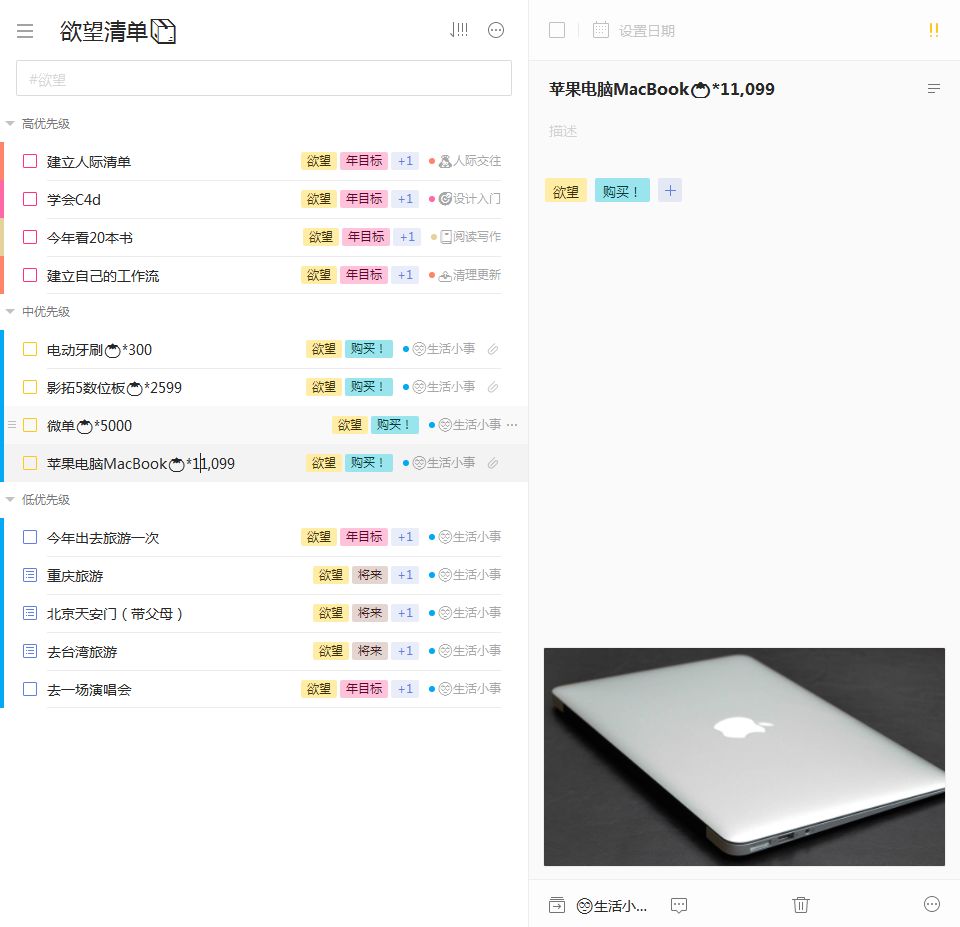
Task: Open priority flag exclamation icon
Action: pos(933,30)
